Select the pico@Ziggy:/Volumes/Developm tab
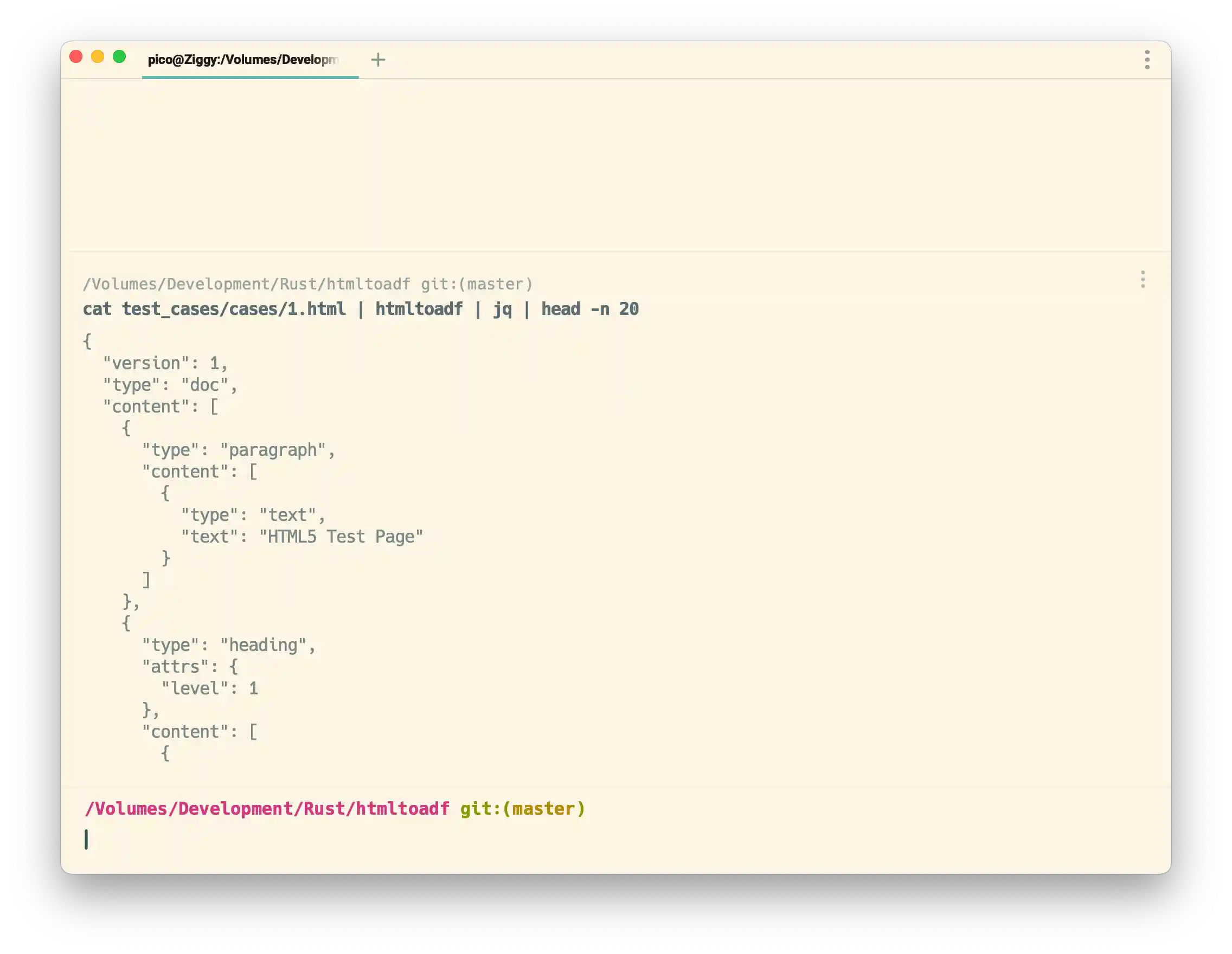The width and height of the screenshot is (1232, 954). (x=243, y=60)
